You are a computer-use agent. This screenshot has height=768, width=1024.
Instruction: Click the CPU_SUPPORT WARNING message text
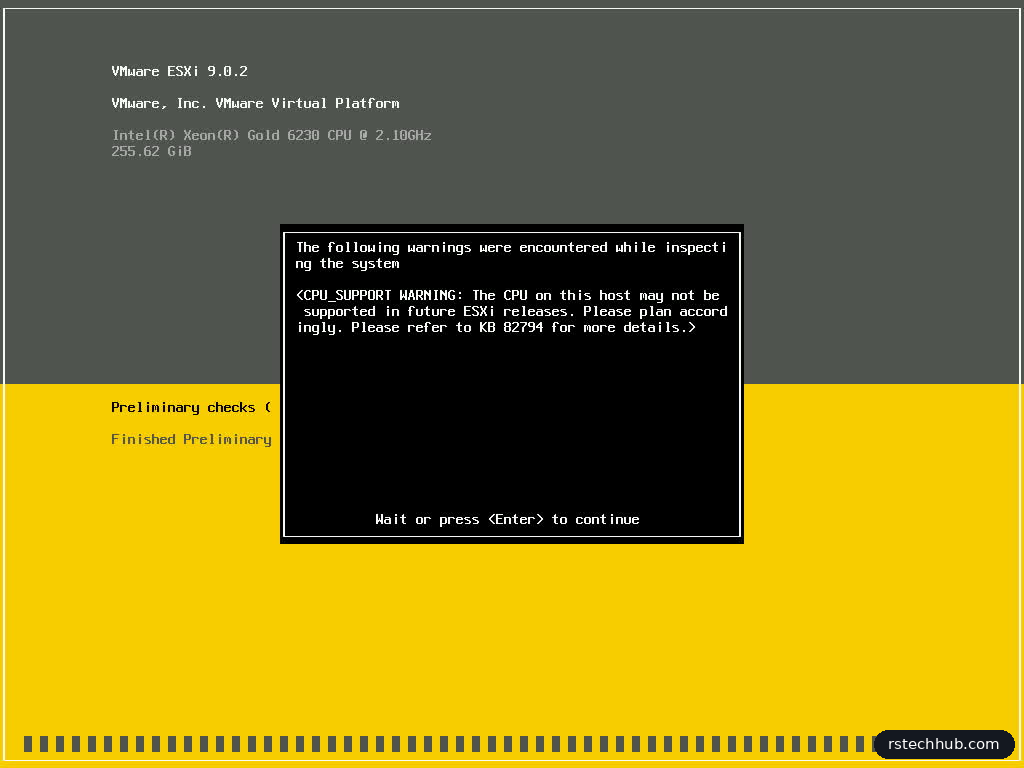pyautogui.click(x=512, y=312)
